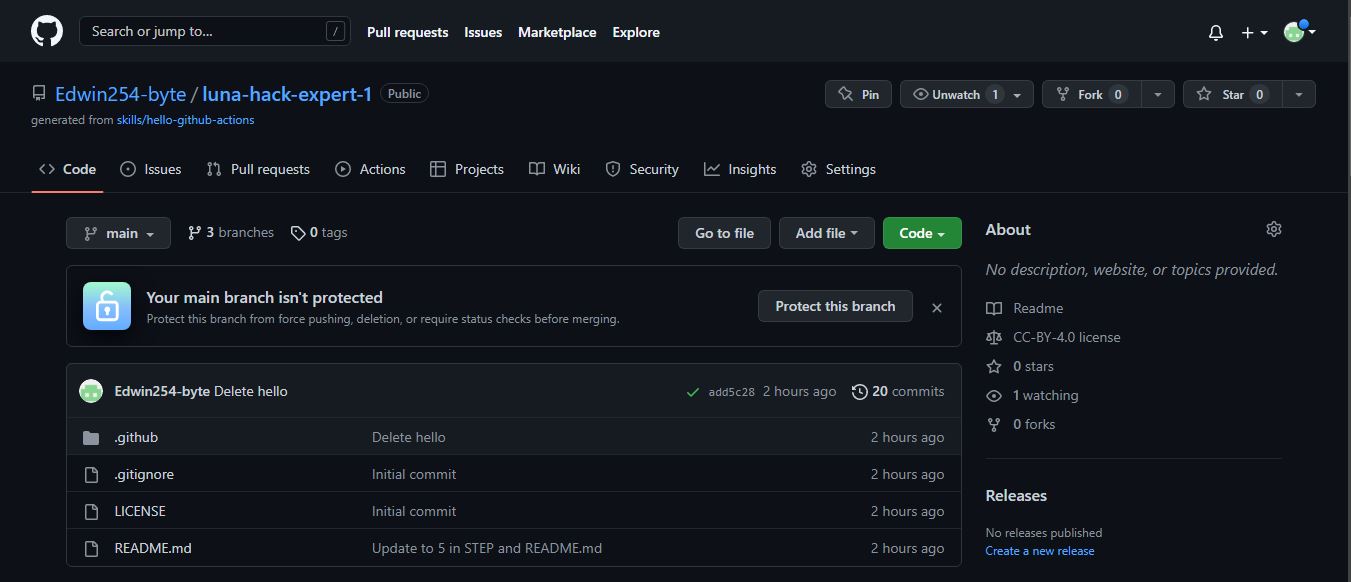Star this repository
This screenshot has height=582, width=1351.
[1231, 94]
